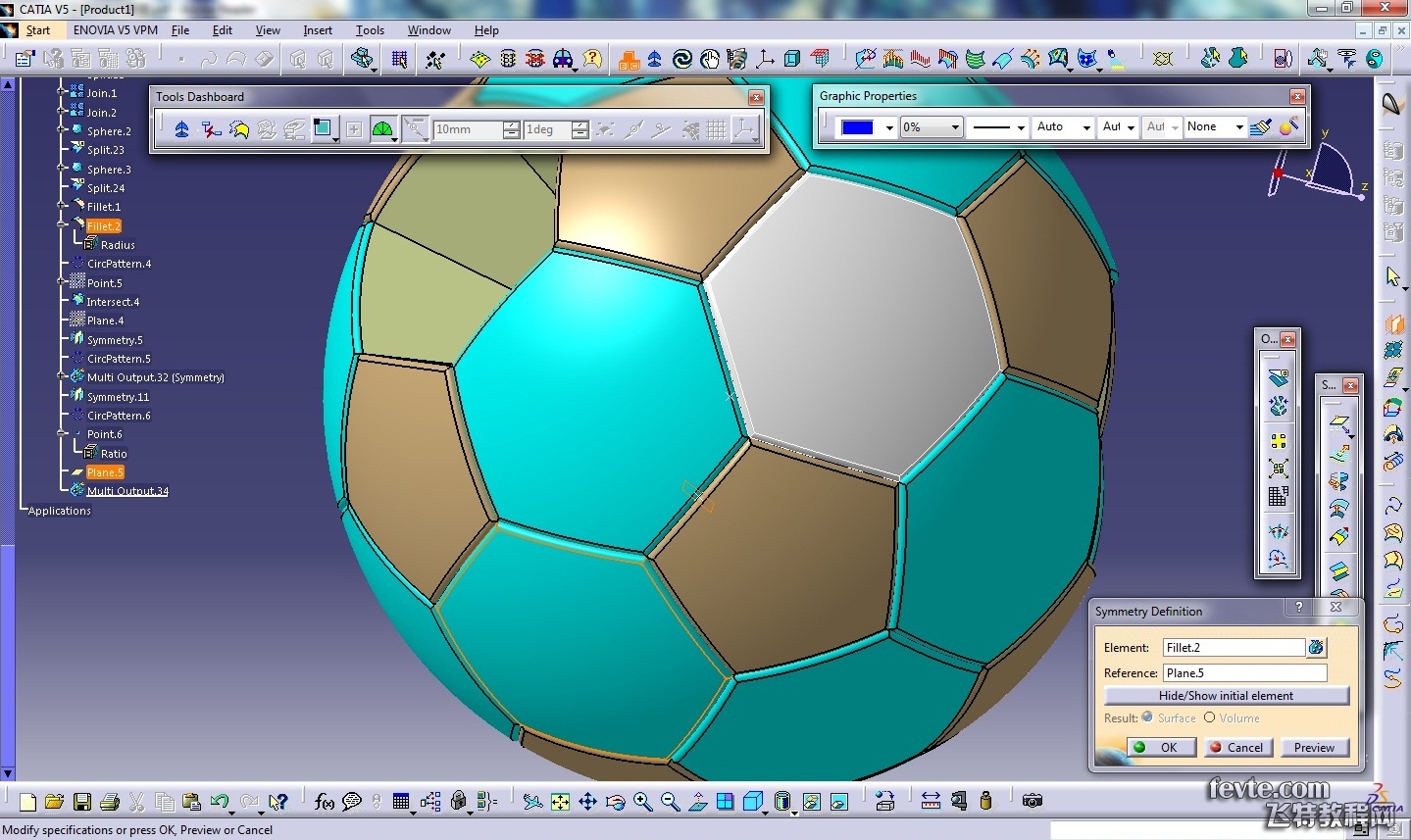This screenshot has height=840, width=1411.
Task: Select Fillet.2 in the specification tree
Action: point(104,226)
